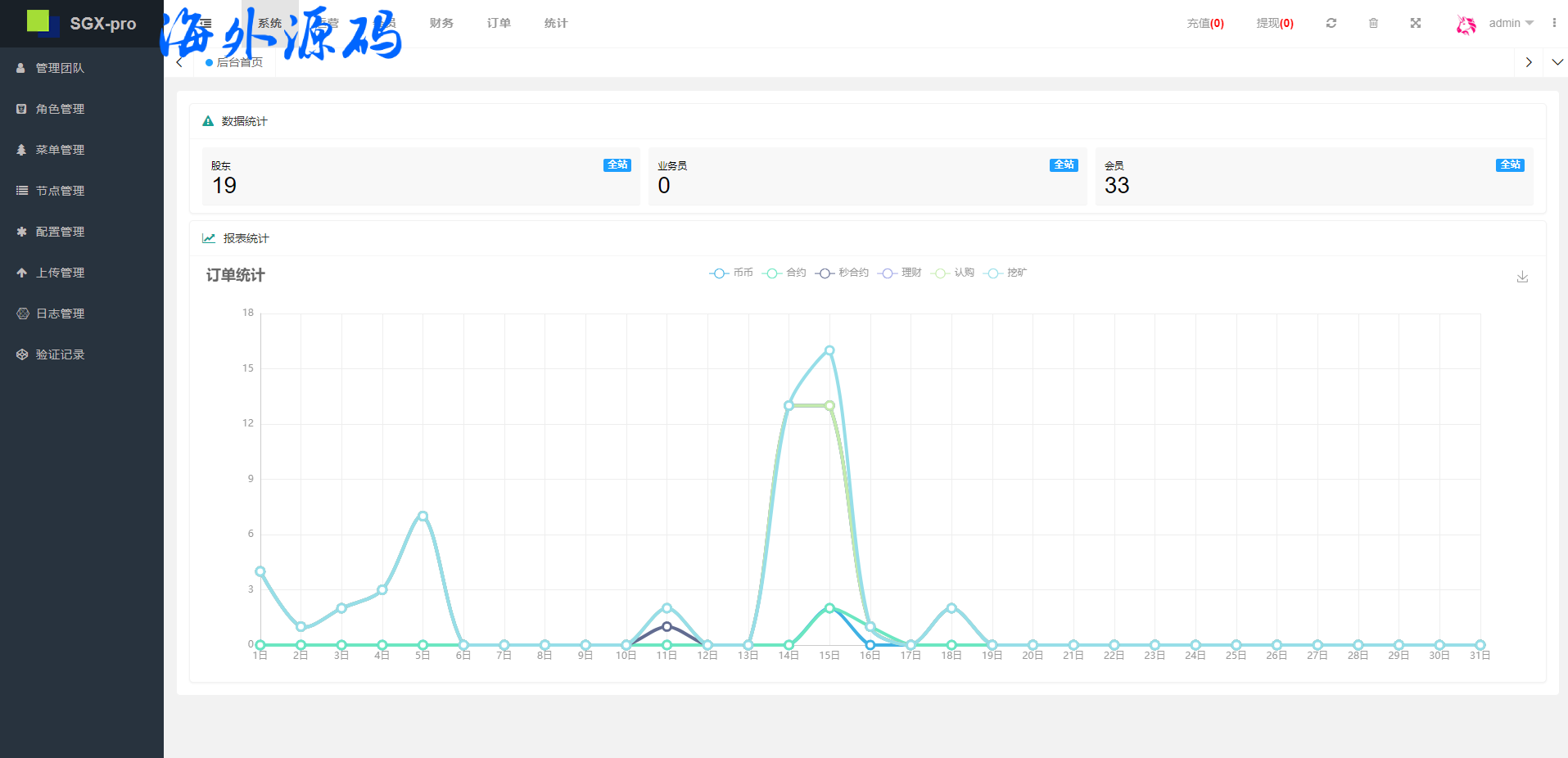
Task: Open the 充值(0) notifications link
Action: tap(1205, 23)
